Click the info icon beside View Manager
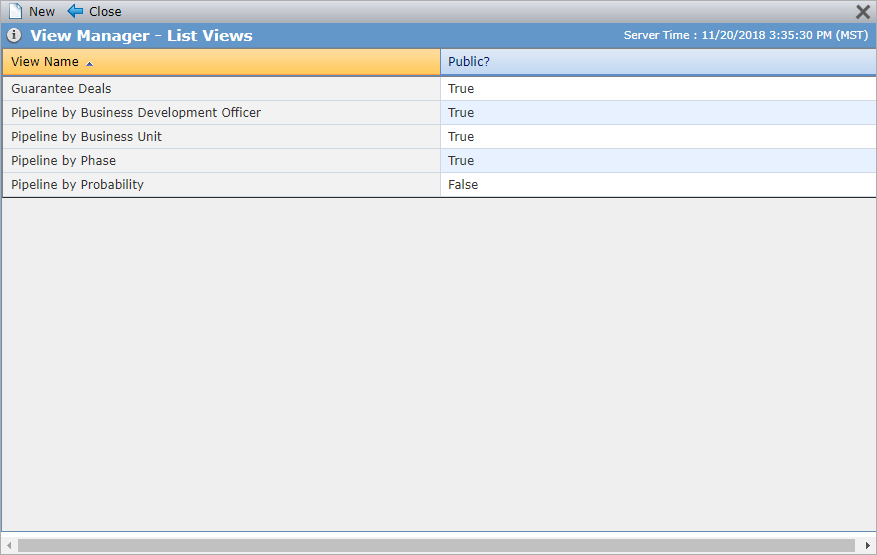 tap(14, 35)
